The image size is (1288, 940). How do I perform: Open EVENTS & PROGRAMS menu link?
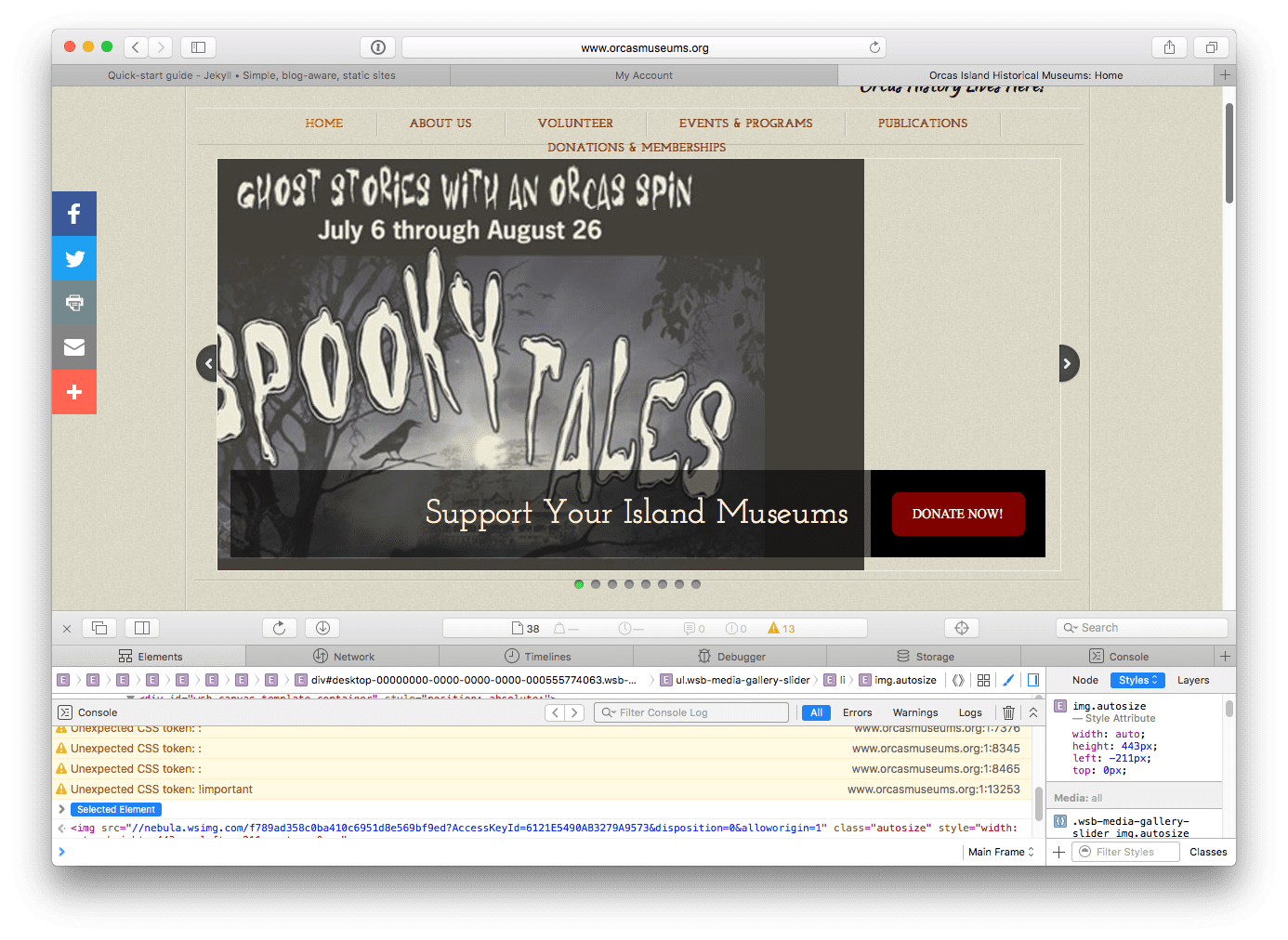745,123
